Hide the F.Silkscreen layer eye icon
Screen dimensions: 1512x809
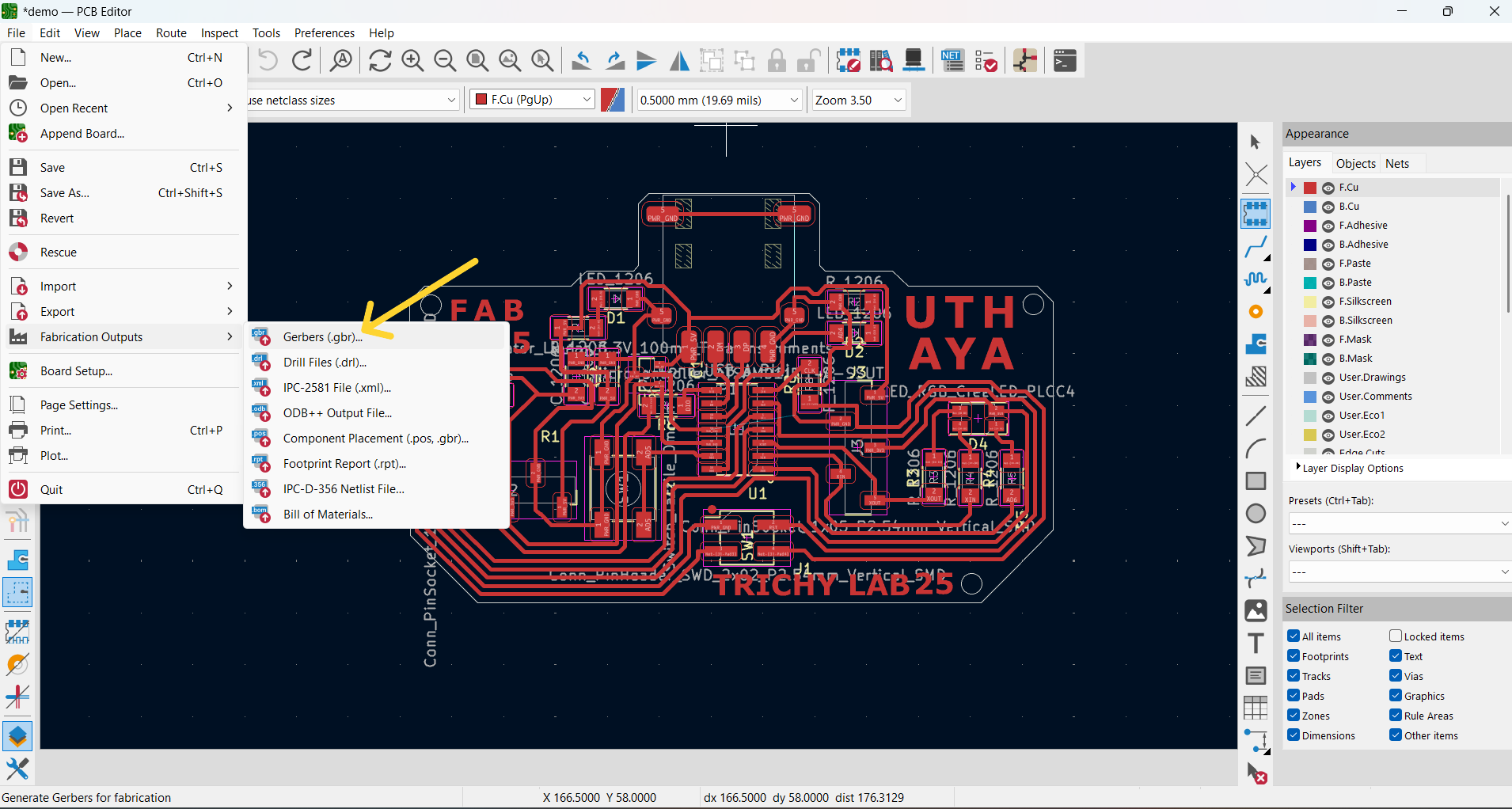click(x=1328, y=302)
